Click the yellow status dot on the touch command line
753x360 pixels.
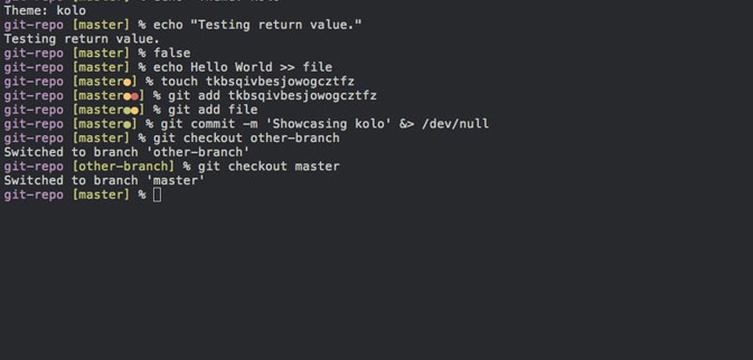click(127, 83)
